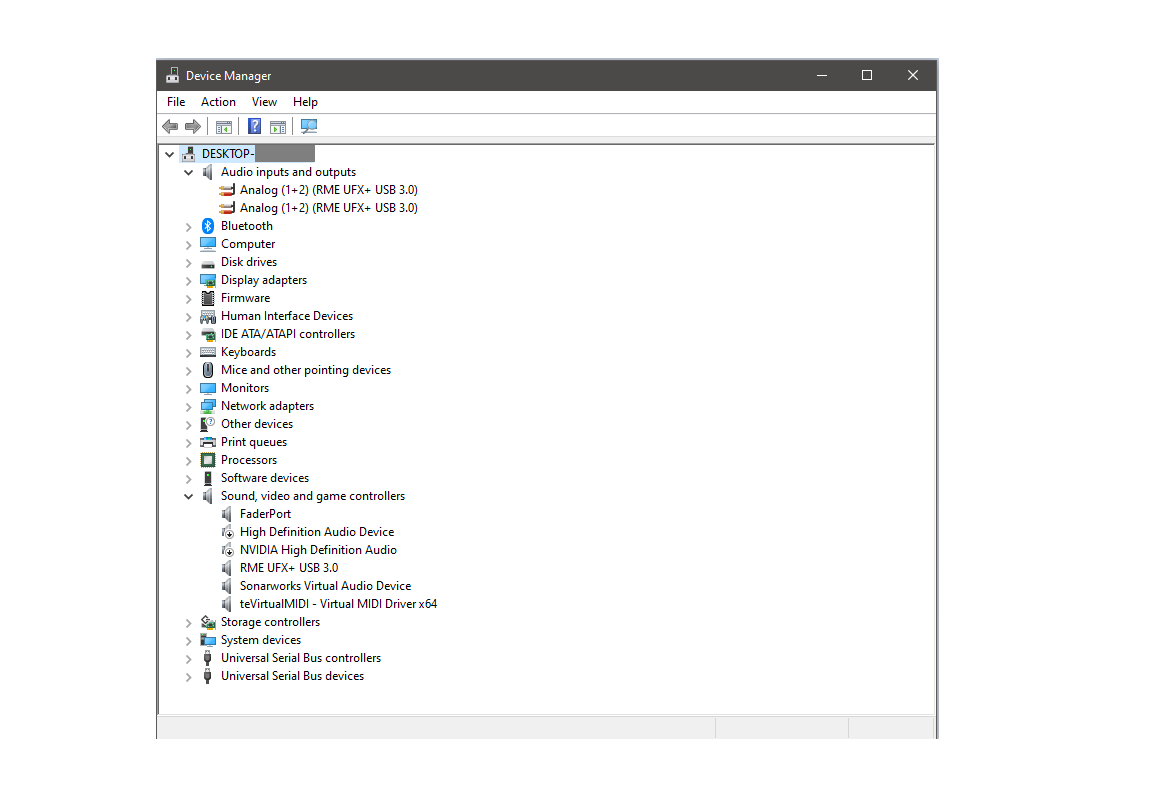Screen dimensions: 1162x811
Task: Click the DESKTOP computer root icon
Action: [x=189, y=154]
